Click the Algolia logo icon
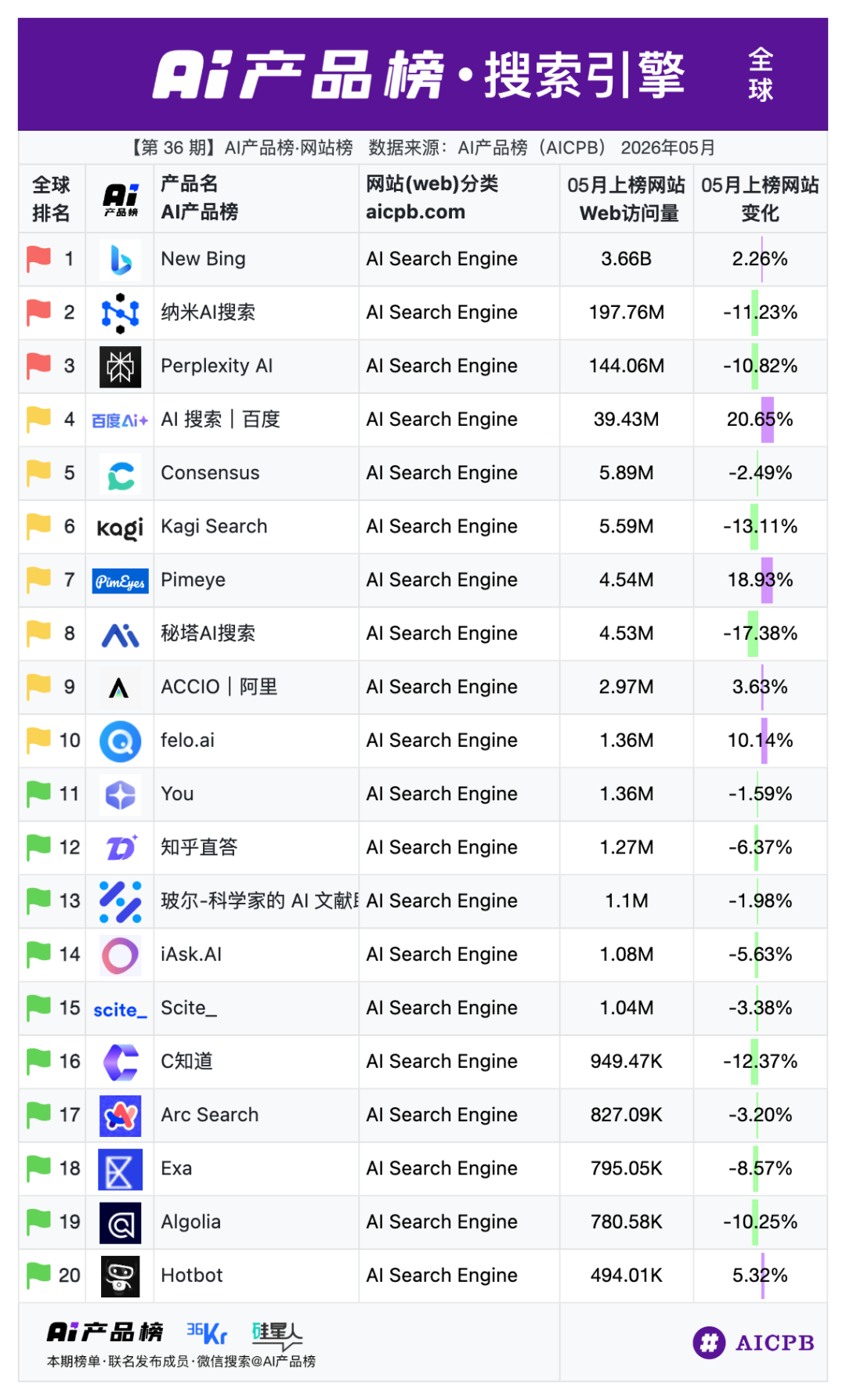This screenshot has width=846, height=1400. tap(121, 1223)
